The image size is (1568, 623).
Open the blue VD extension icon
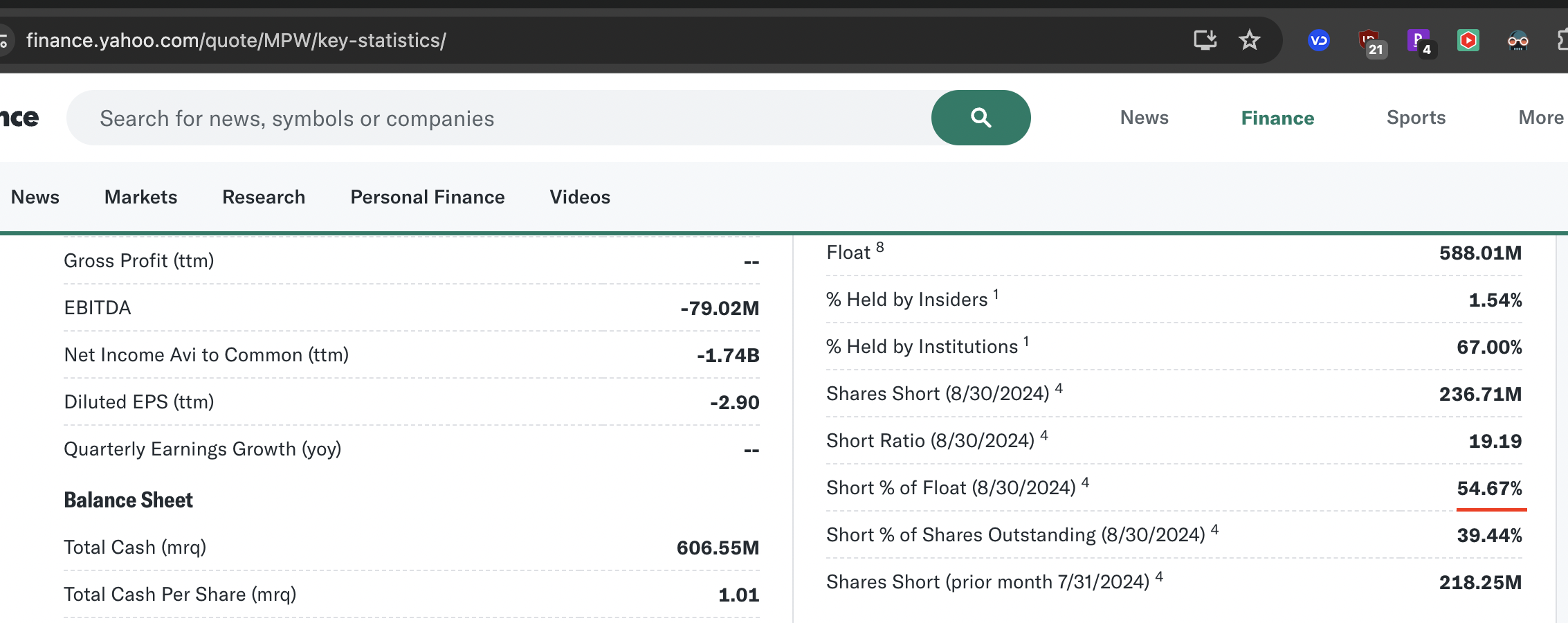pyautogui.click(x=1318, y=41)
